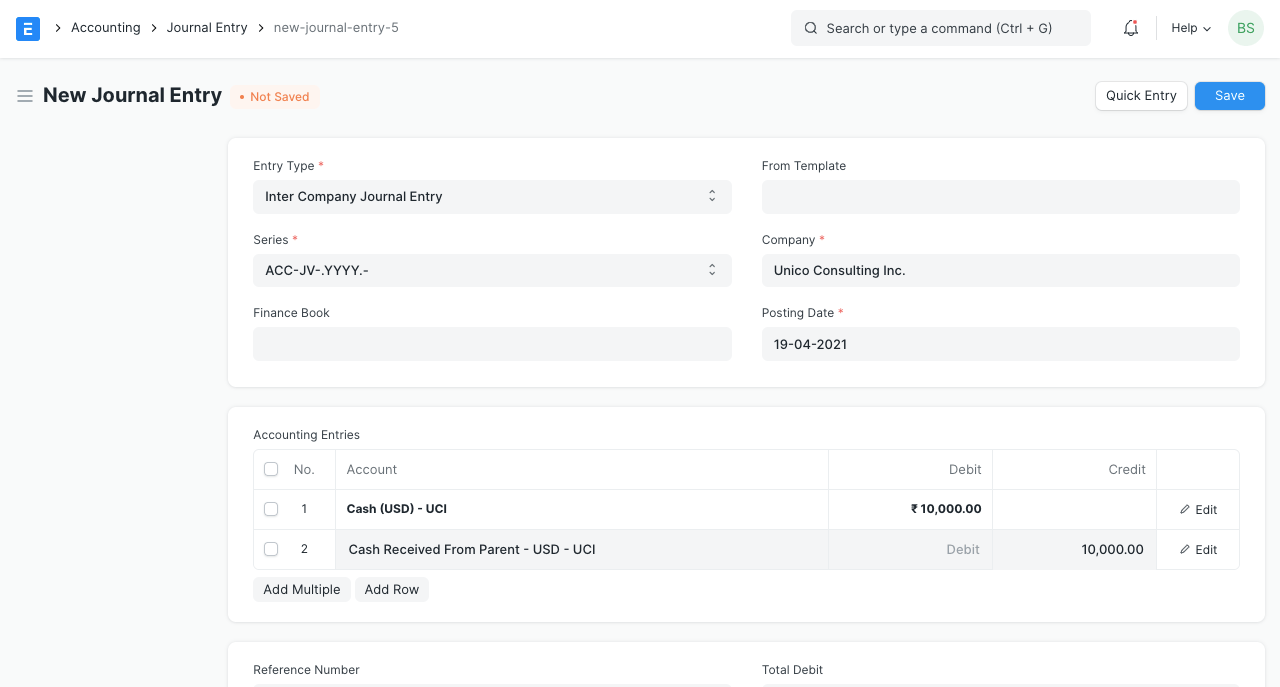This screenshot has width=1280, height=687.
Task: Open the sidebar using the hamburger icon
Action: click(25, 95)
